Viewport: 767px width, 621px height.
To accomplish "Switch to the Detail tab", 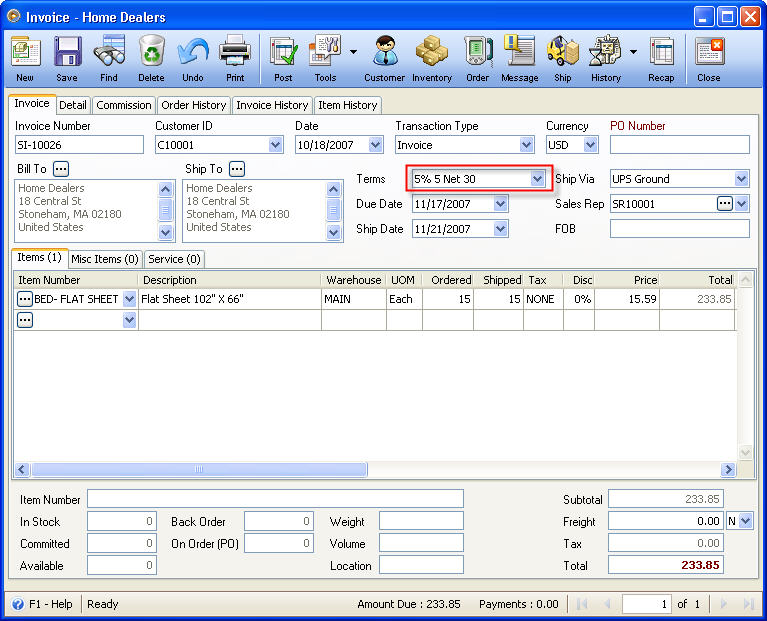I will click(73, 105).
